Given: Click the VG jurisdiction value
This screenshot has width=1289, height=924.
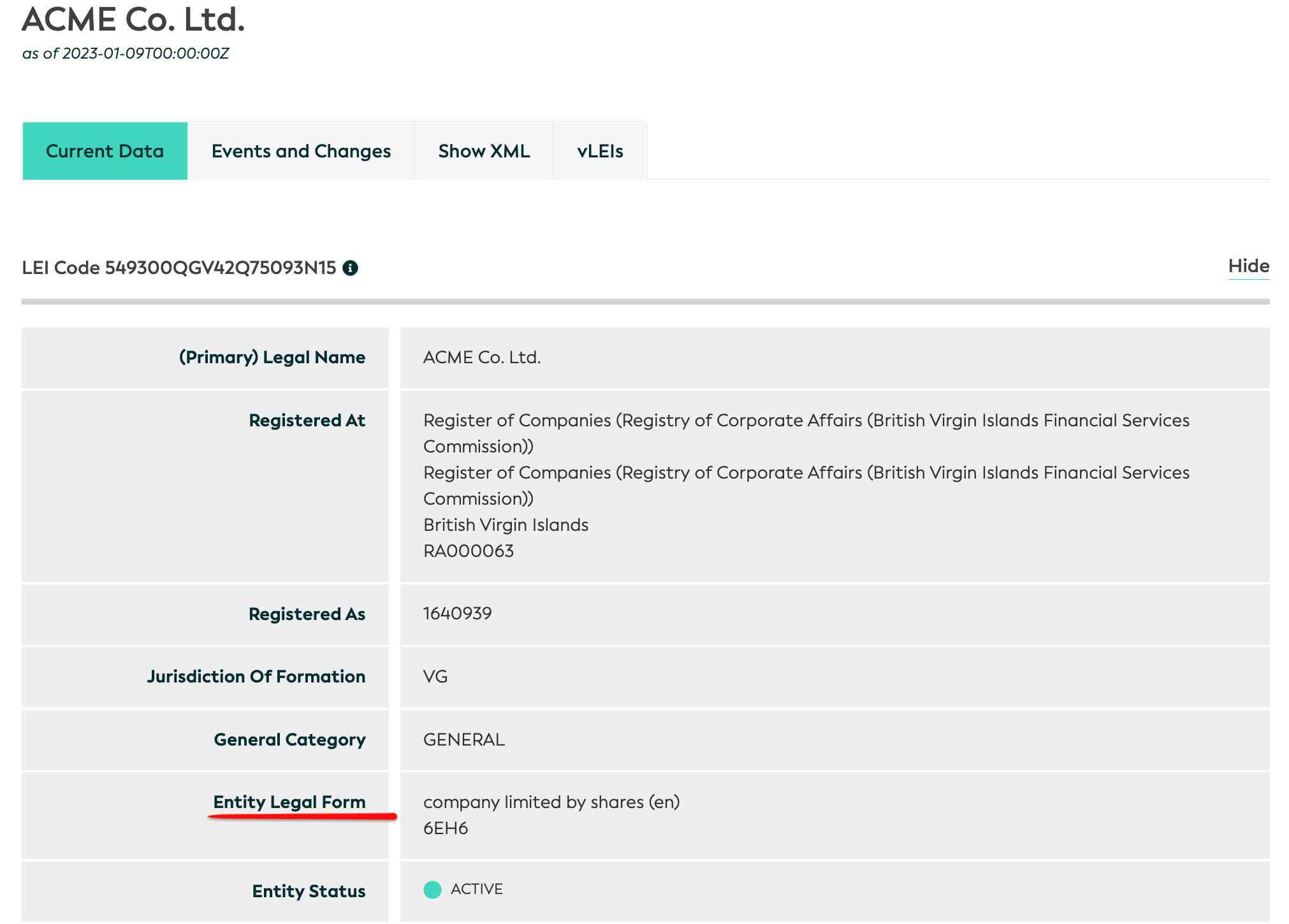Looking at the screenshot, I should point(435,677).
